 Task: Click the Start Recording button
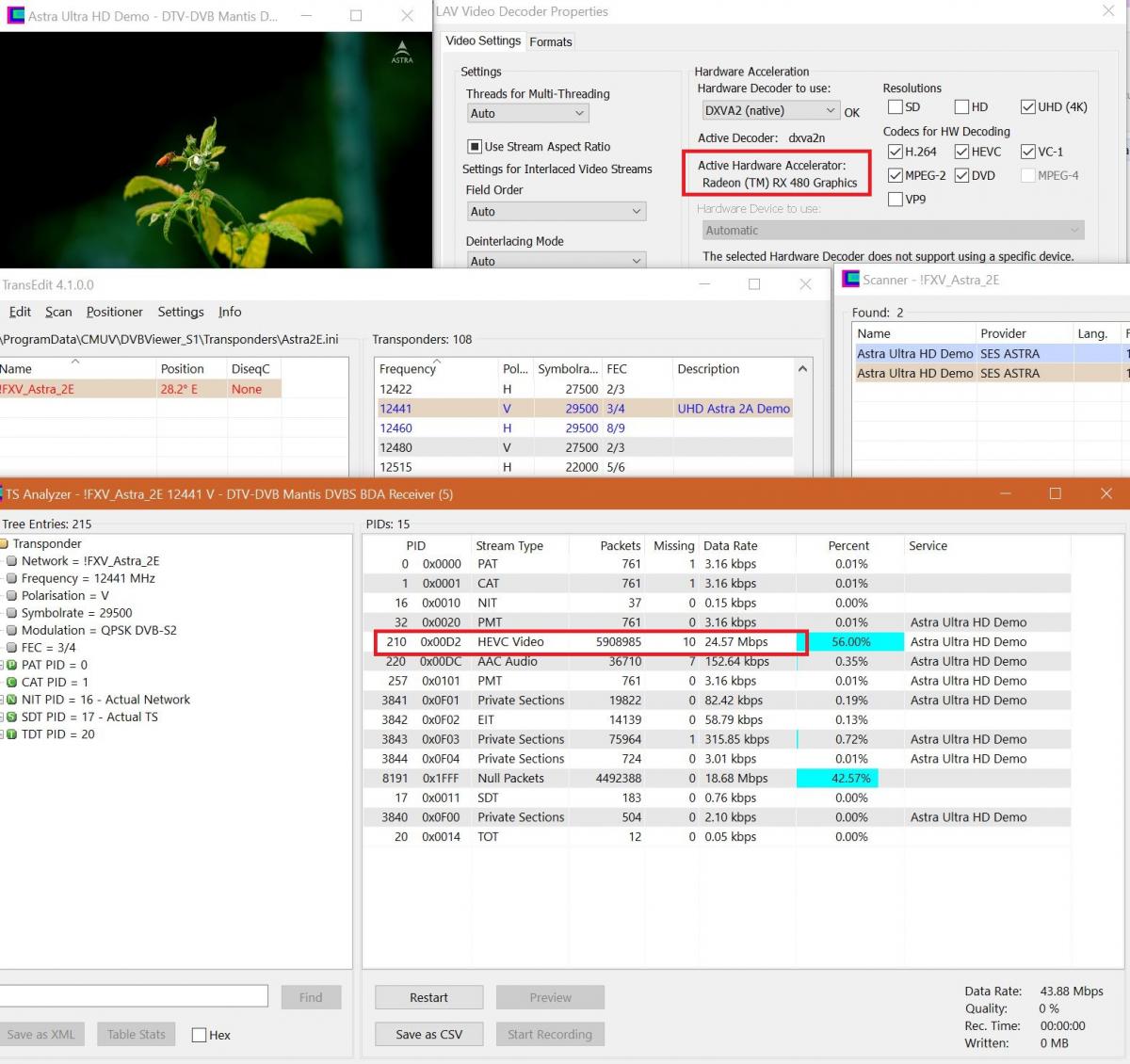(550, 1034)
